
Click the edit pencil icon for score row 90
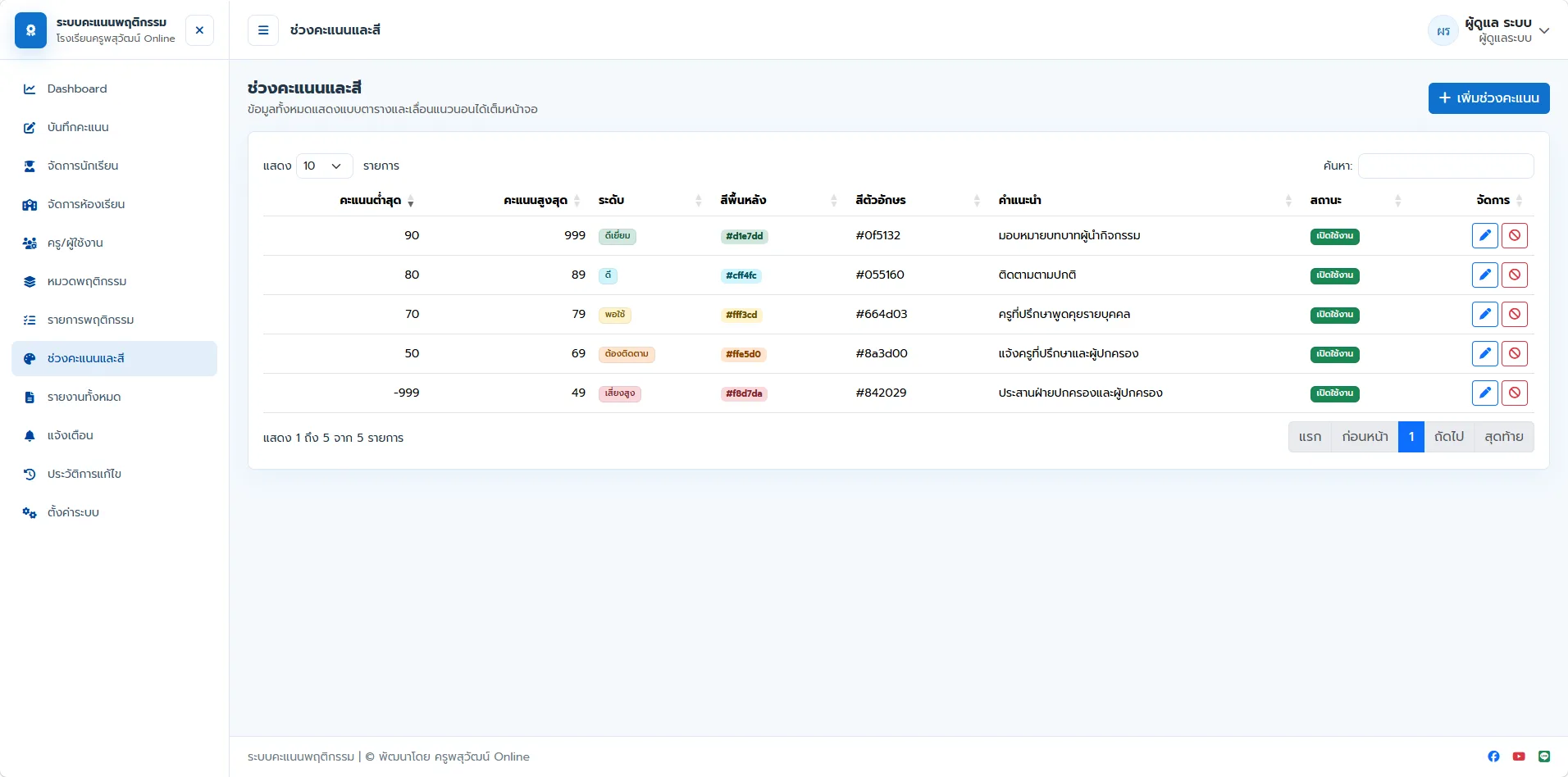(x=1484, y=236)
